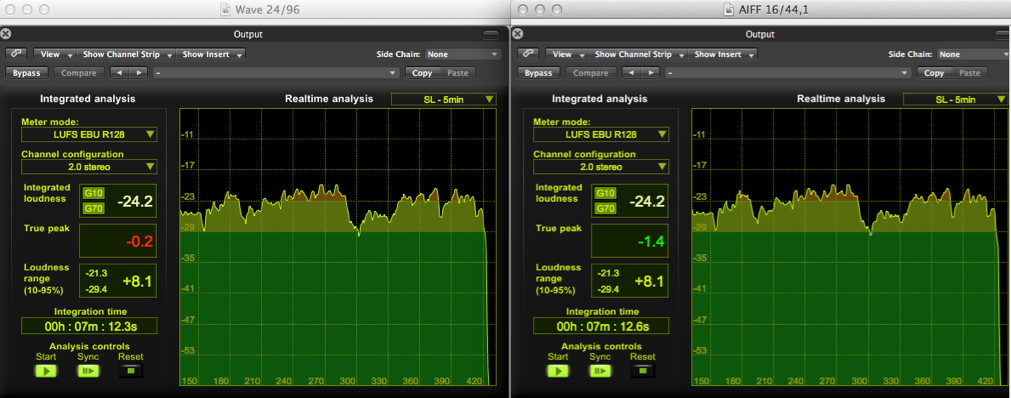The height and width of the screenshot is (398, 1011).
Task: Click the loudness graph in Wave 24/96 window
Action: tap(338, 247)
